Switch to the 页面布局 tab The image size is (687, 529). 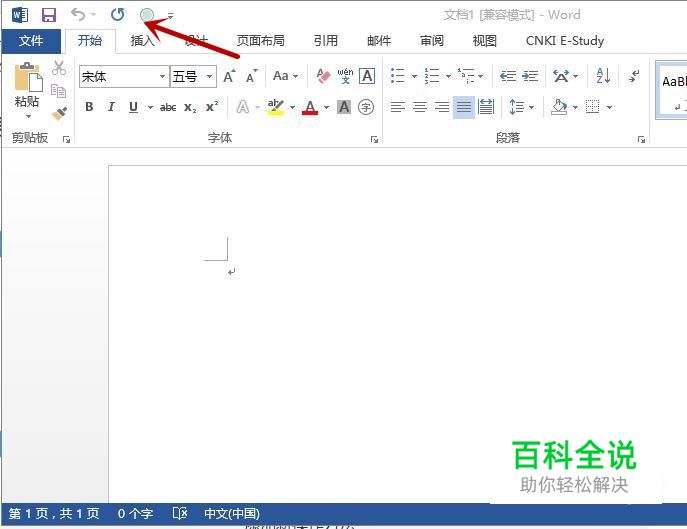(x=260, y=41)
